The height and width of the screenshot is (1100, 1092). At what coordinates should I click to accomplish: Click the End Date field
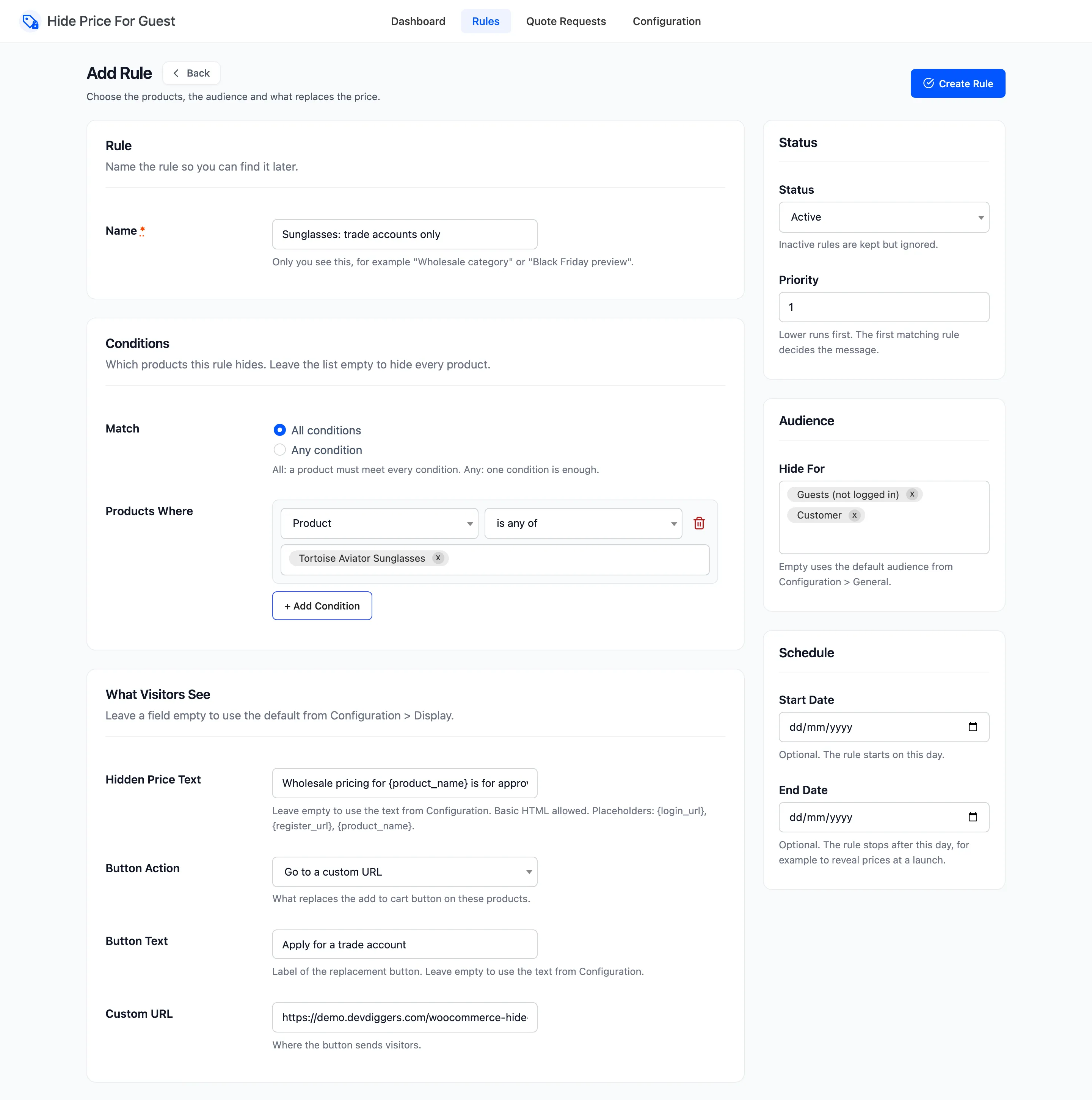coord(883,817)
